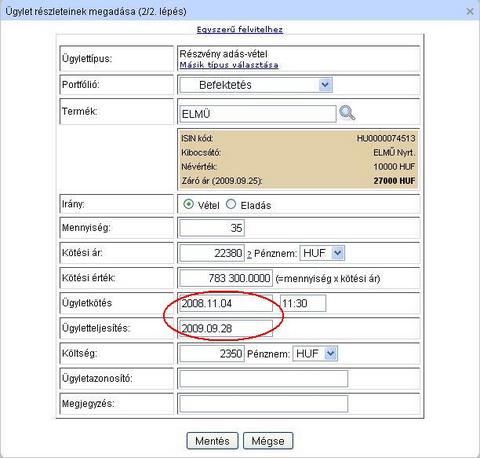
Task: Select the Vétel radio button
Action: (188, 204)
